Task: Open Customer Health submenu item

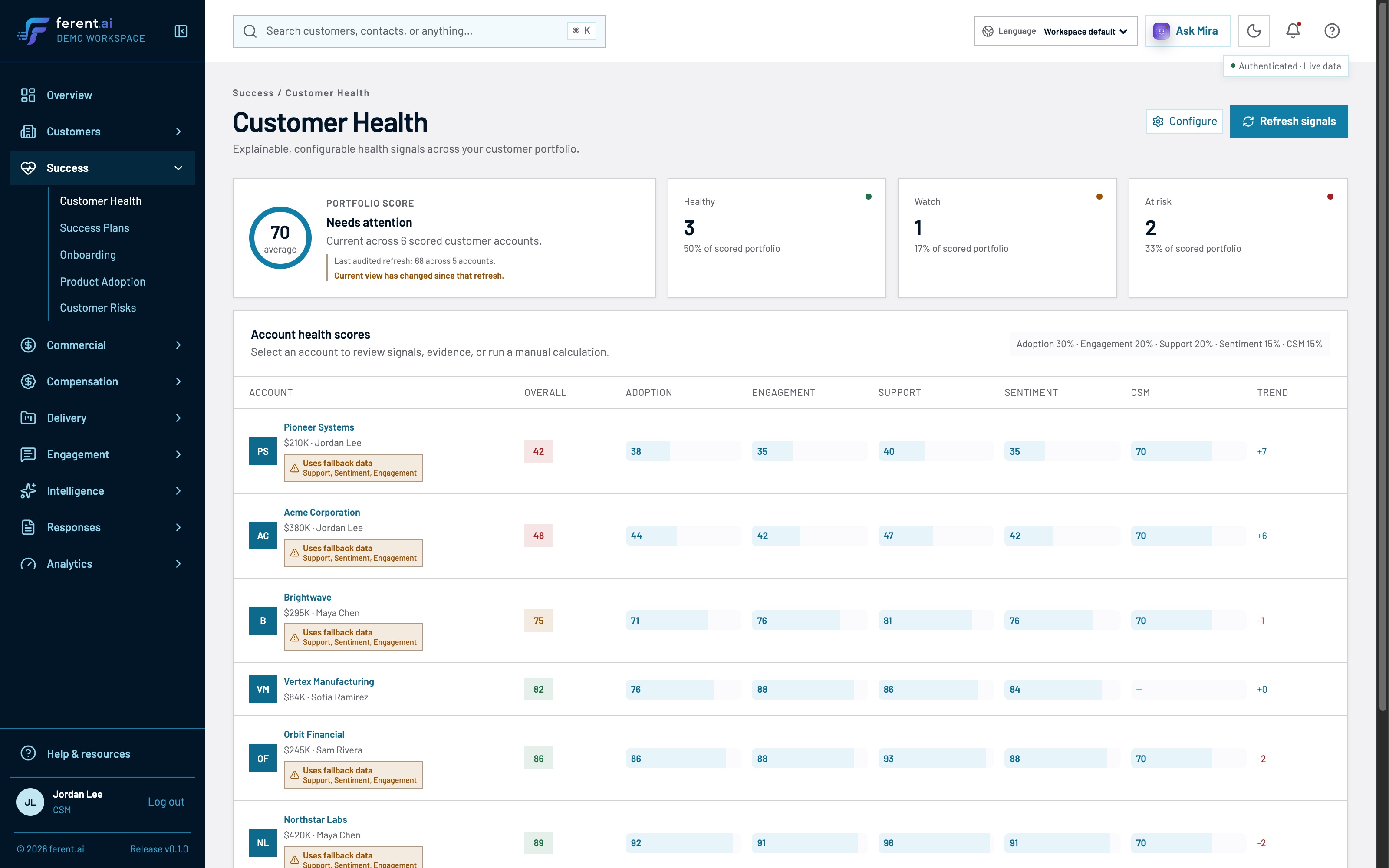Action: point(100,201)
